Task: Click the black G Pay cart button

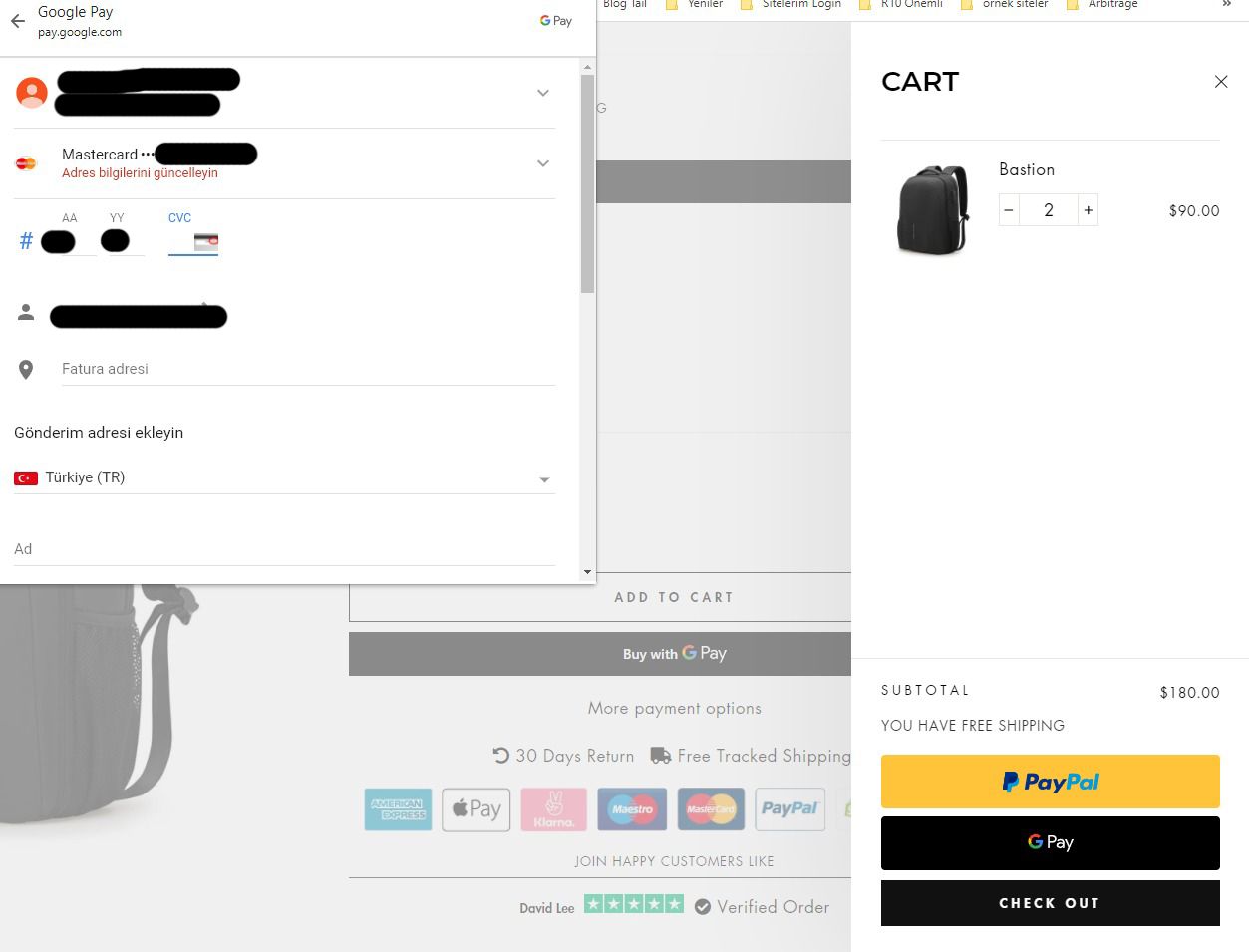Action: (x=1051, y=842)
